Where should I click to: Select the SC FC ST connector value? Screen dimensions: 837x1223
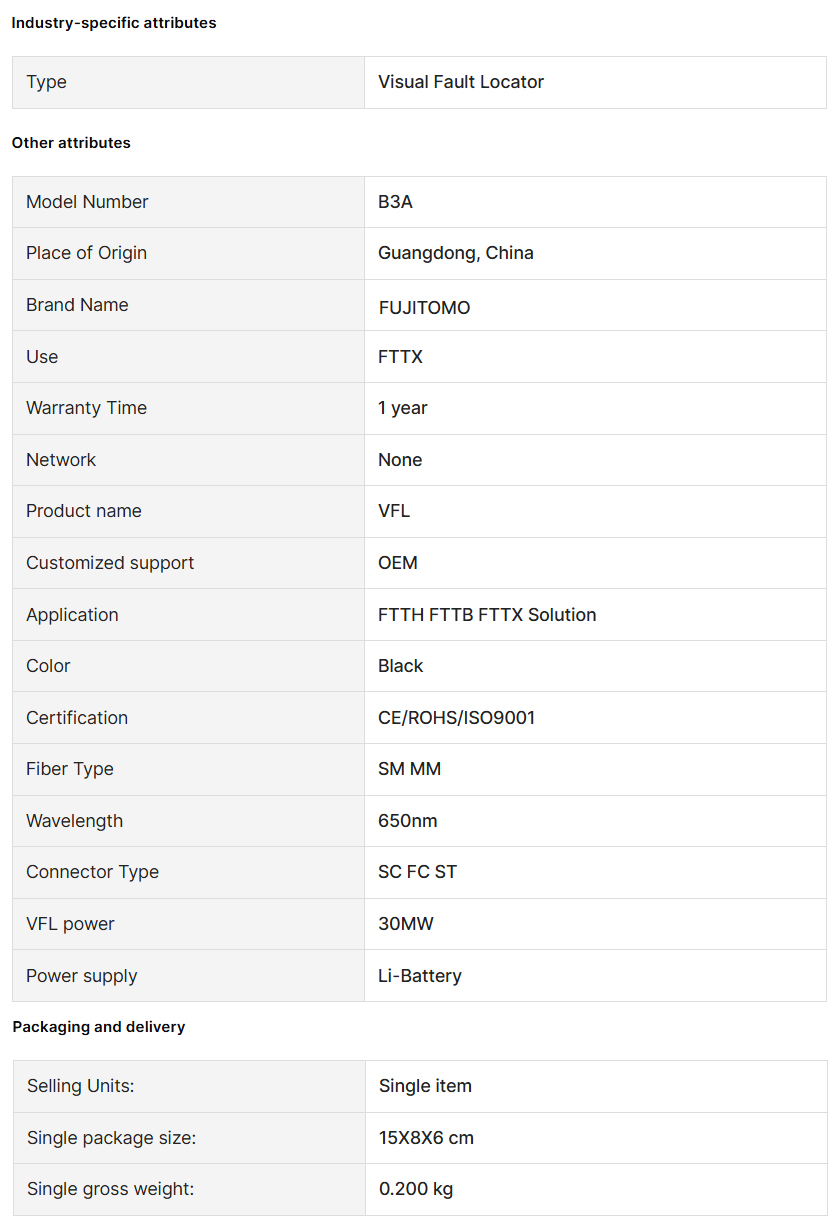click(x=417, y=872)
